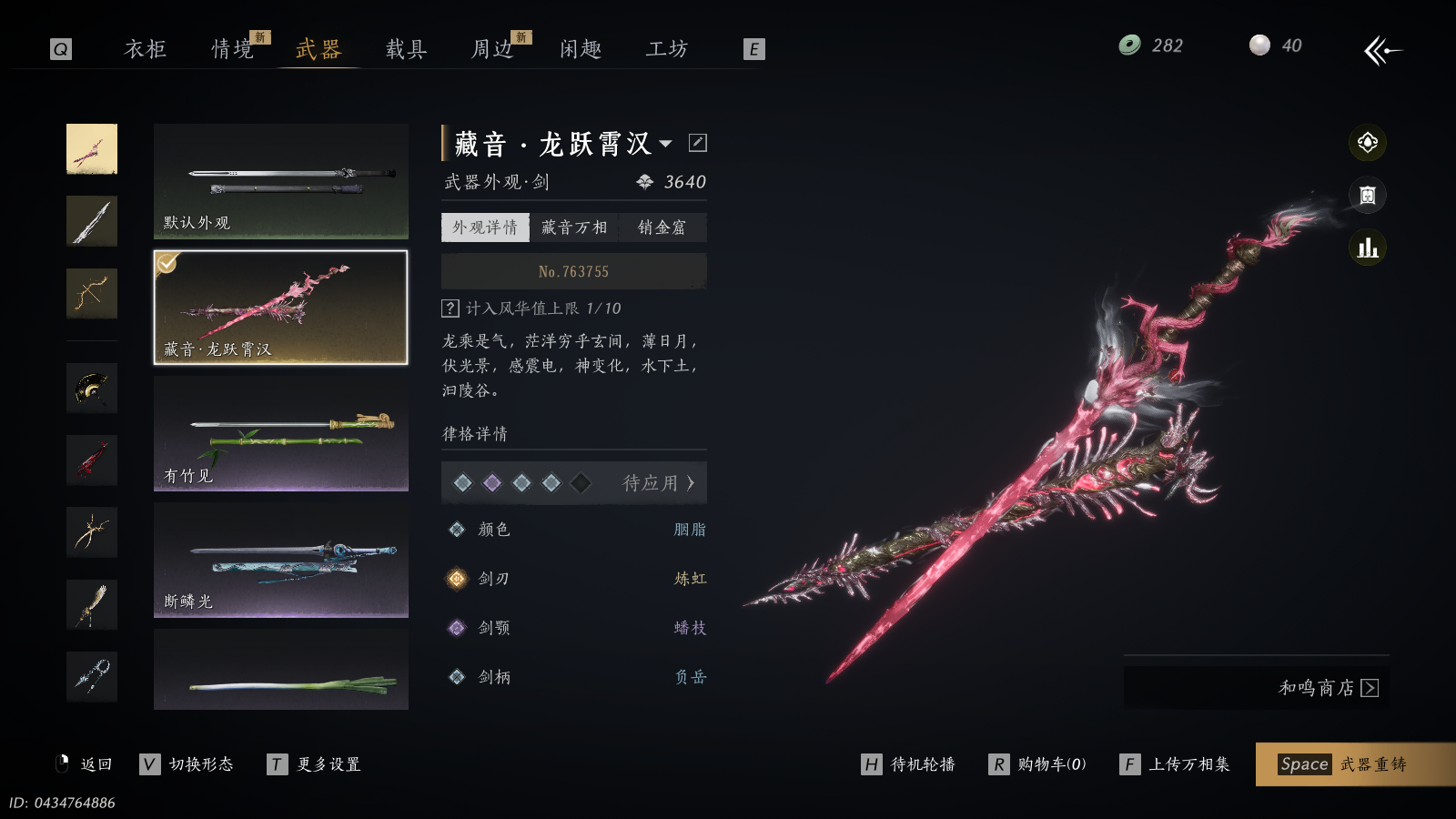This screenshot has width=1456, height=819.
Task: Select the bow weapon category icon
Action: [x=92, y=293]
